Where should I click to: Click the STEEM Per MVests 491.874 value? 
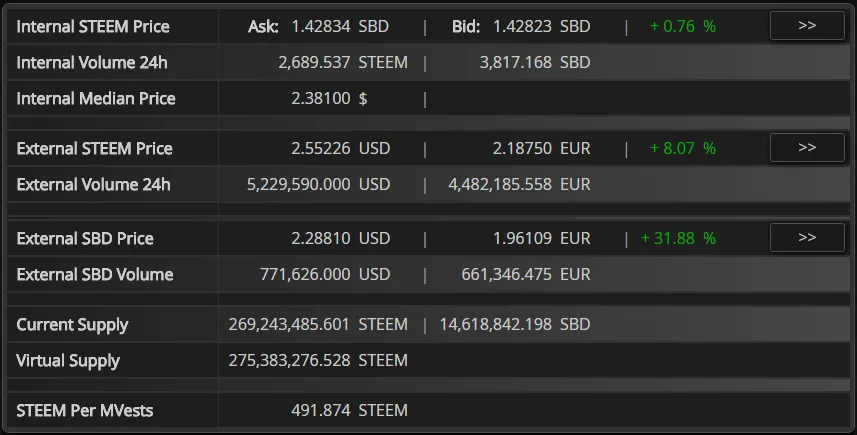tap(321, 410)
